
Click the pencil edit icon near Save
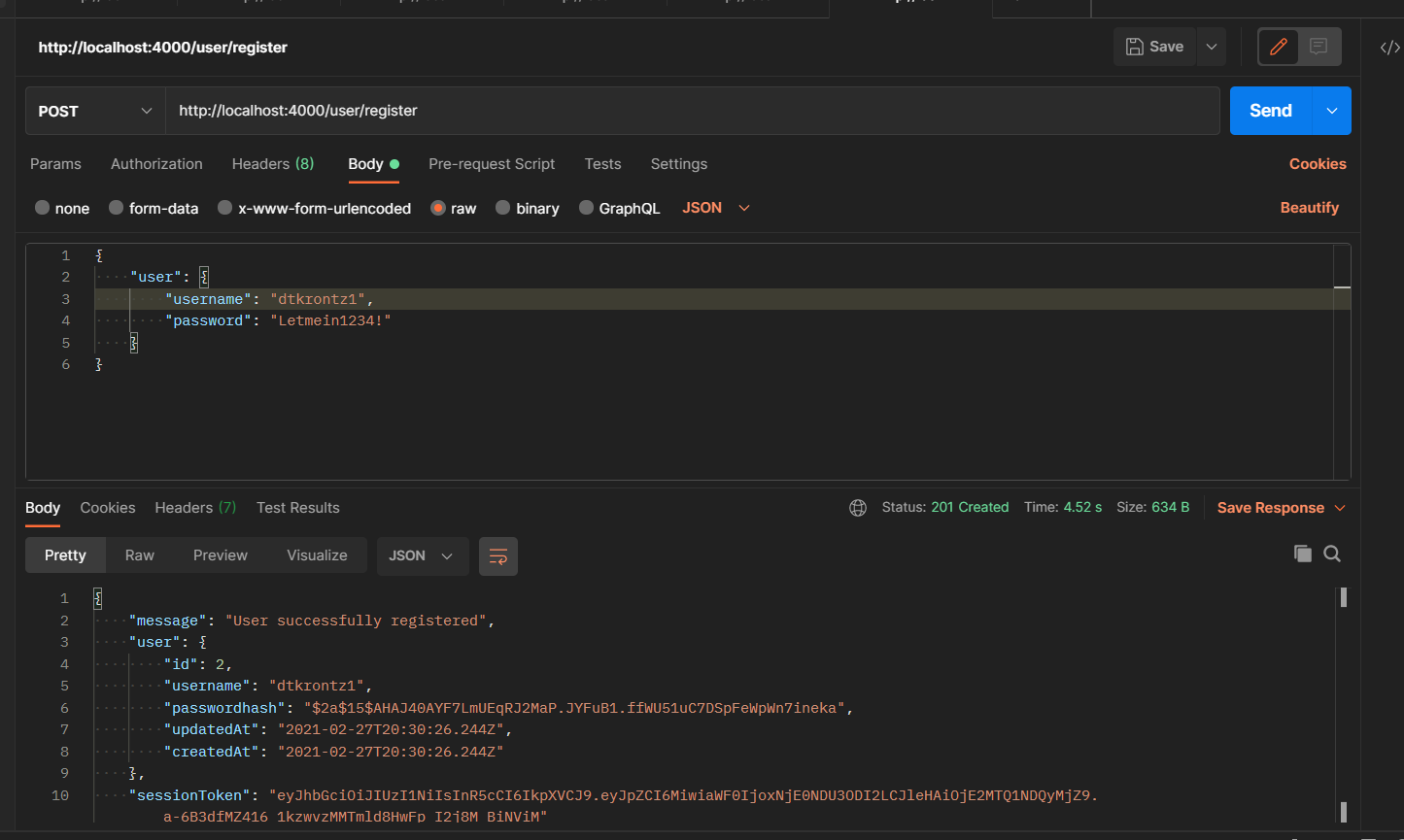pos(1278,46)
